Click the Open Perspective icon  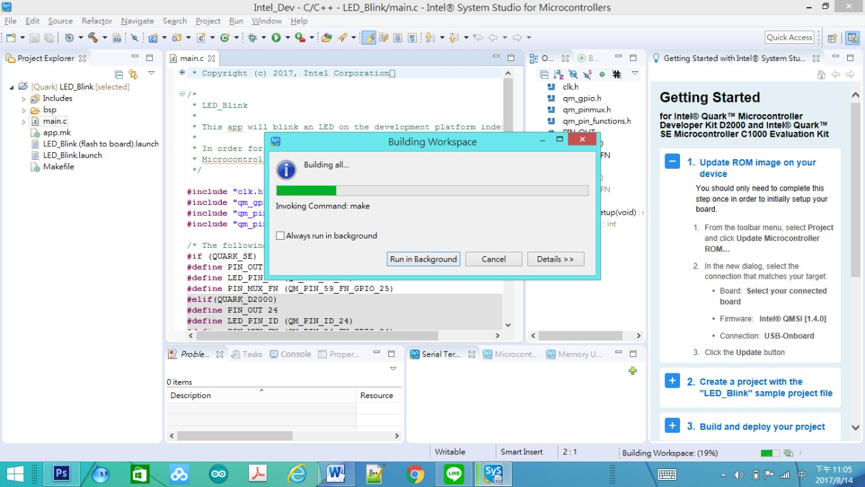(x=832, y=38)
